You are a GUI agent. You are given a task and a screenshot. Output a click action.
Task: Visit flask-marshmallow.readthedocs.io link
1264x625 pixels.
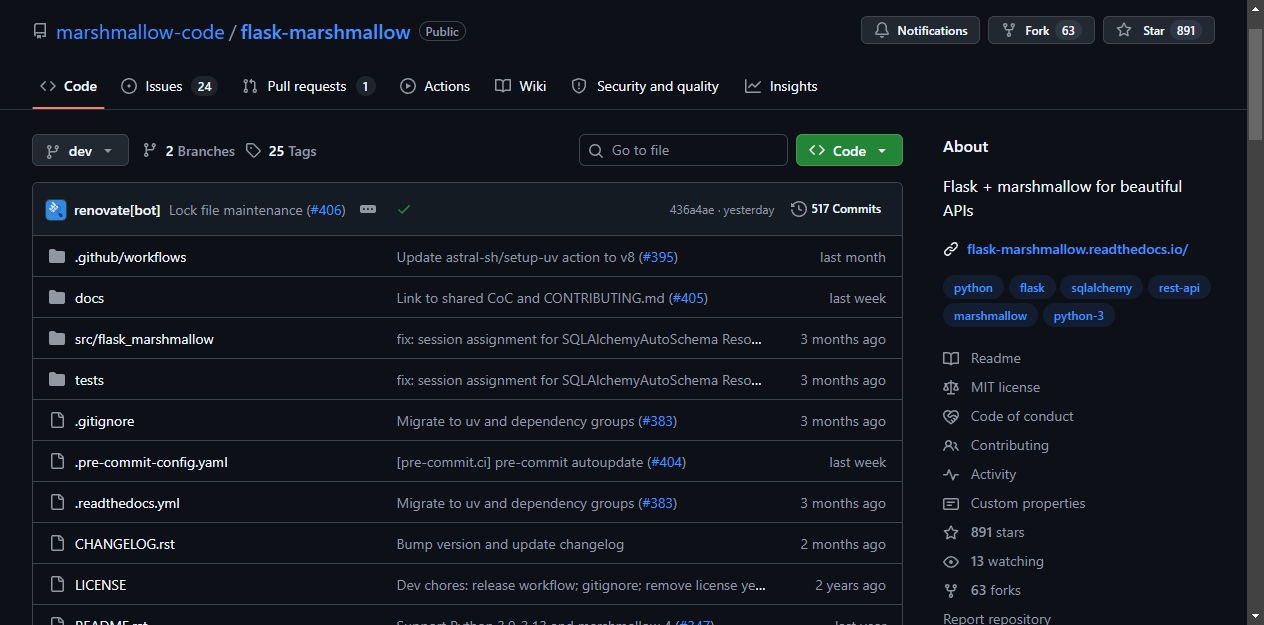[1077, 249]
